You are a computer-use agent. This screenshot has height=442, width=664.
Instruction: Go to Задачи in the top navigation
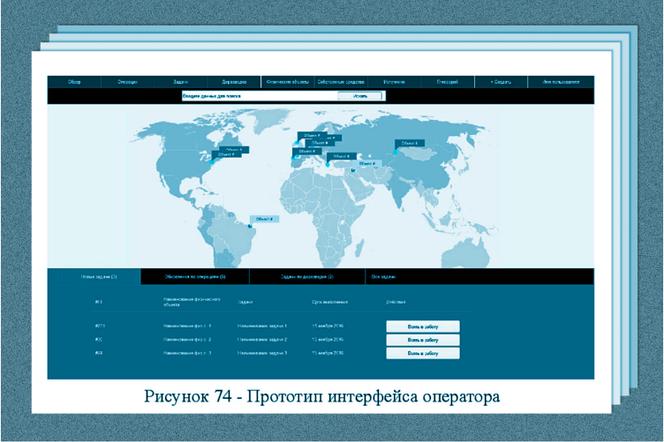[x=180, y=82]
